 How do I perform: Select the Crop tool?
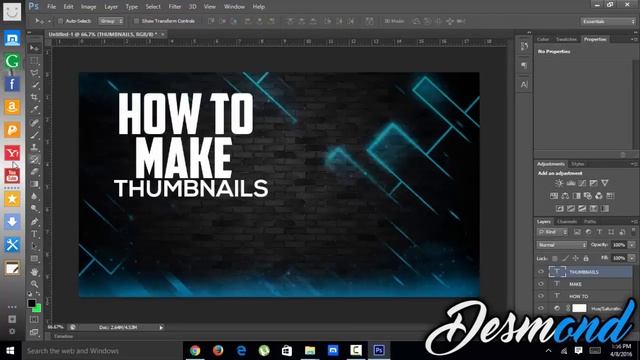(x=34, y=97)
